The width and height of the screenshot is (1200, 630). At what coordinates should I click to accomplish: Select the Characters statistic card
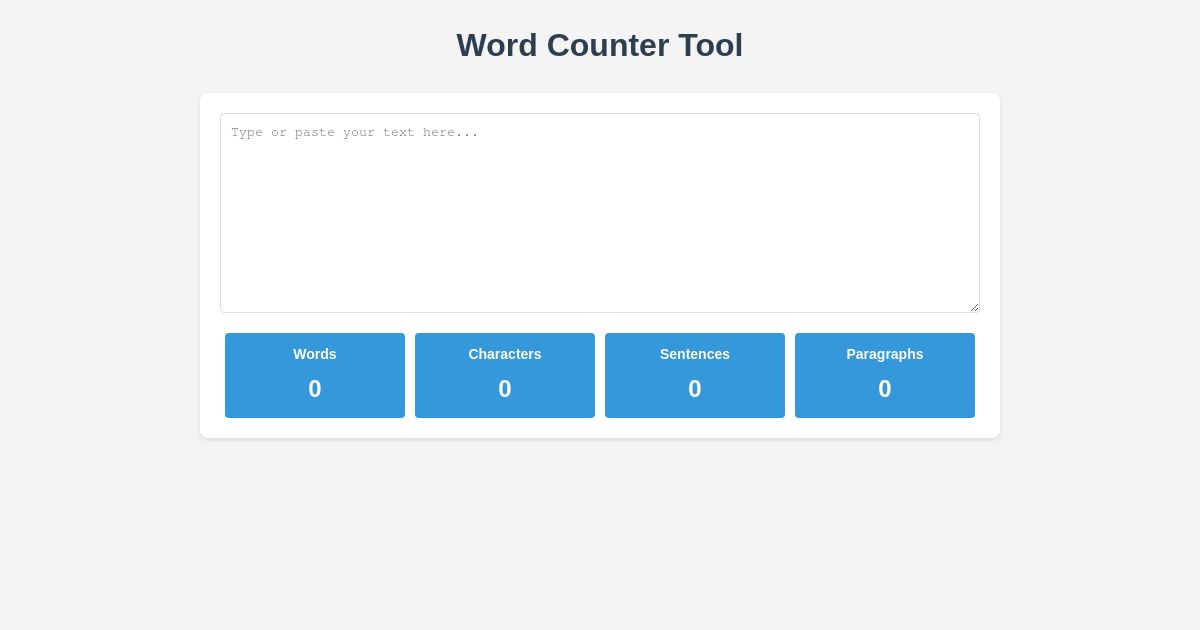click(505, 375)
